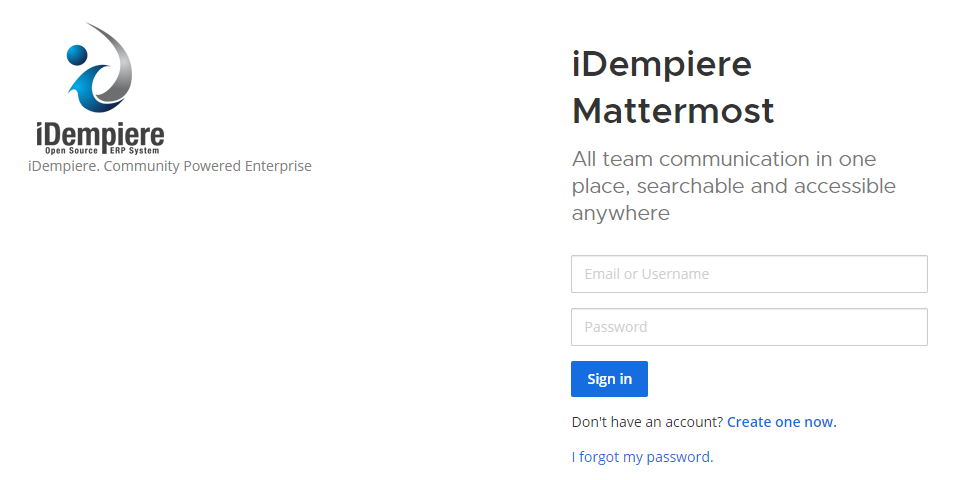Click the 'Email or Username' placeholder text
This screenshot has width=962, height=480.
coord(647,274)
